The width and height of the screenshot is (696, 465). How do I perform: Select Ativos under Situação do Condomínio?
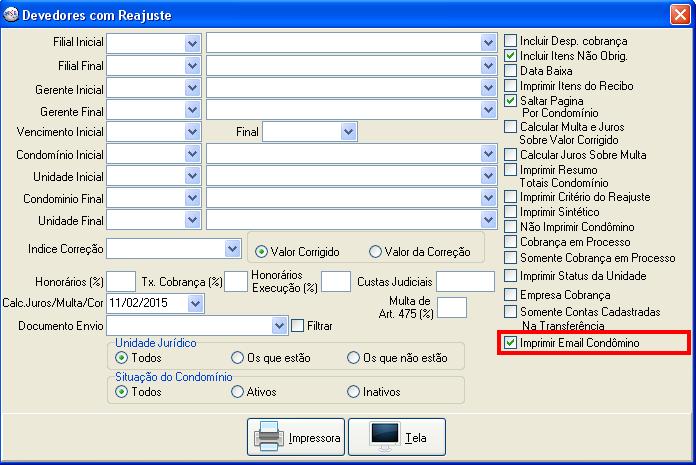pos(238,392)
